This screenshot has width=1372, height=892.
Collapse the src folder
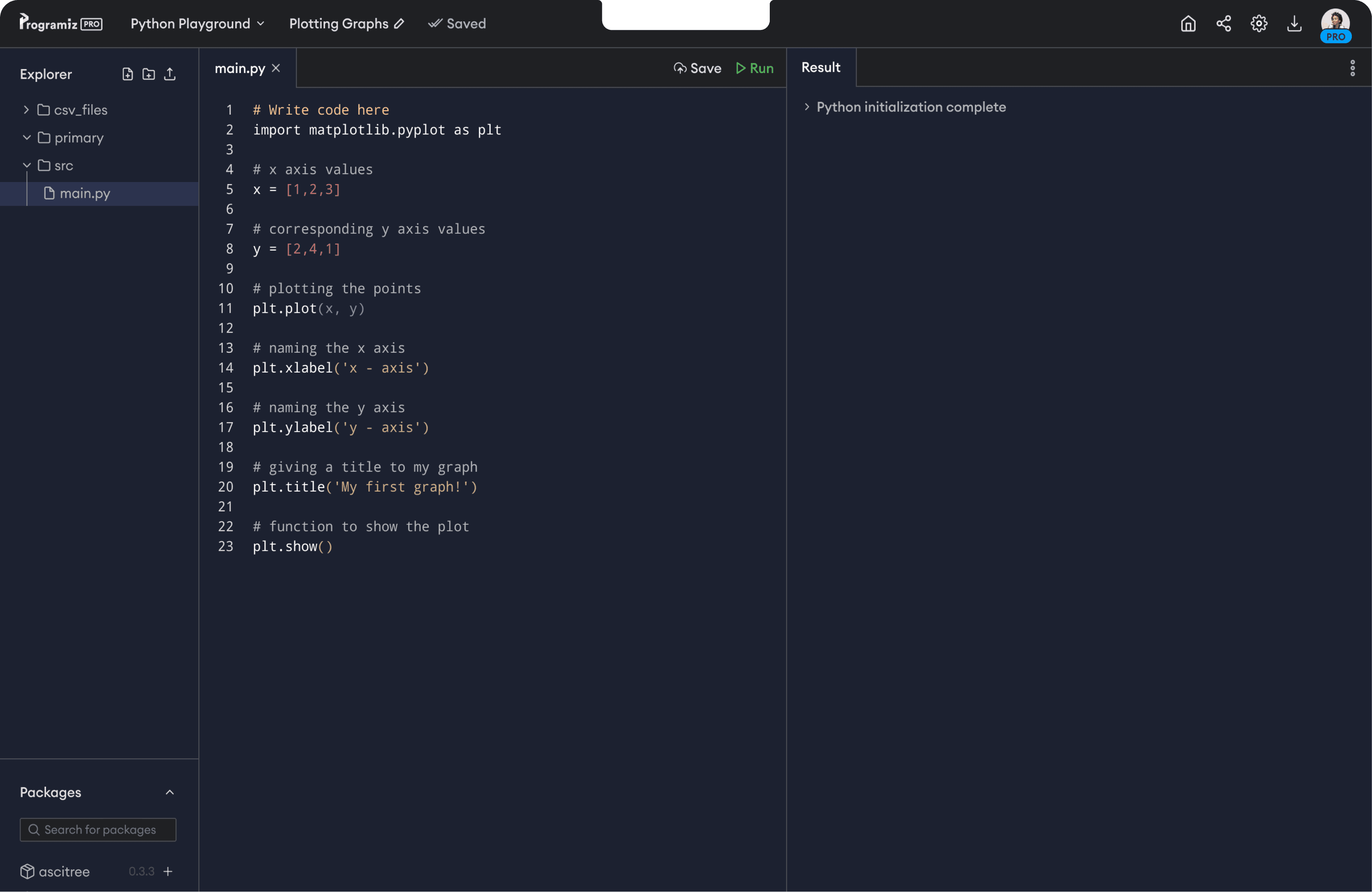click(27, 165)
